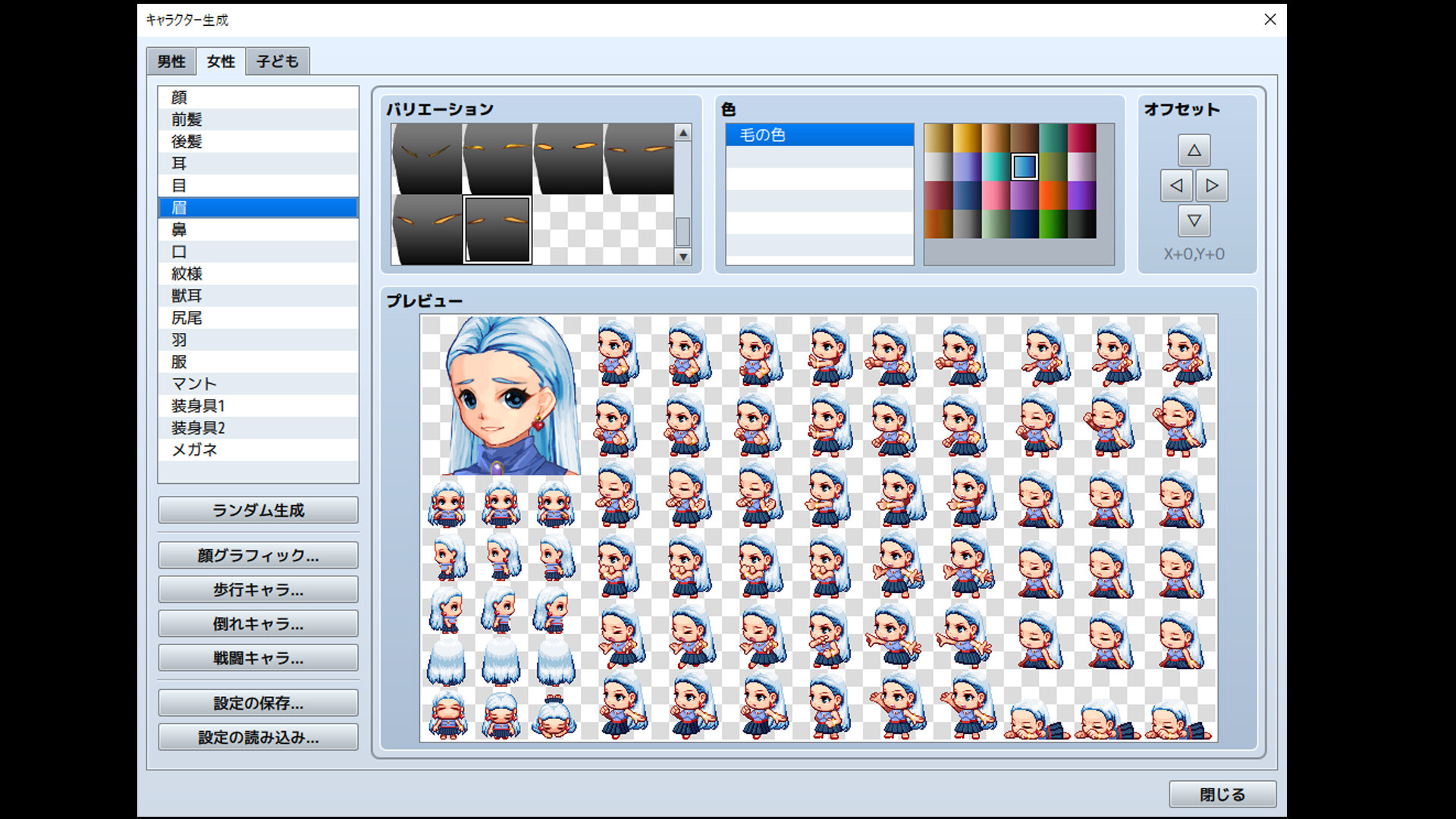The height and width of the screenshot is (819, 1456).
Task: Select 毛の色 in the color attribute list
Action: pos(819,134)
